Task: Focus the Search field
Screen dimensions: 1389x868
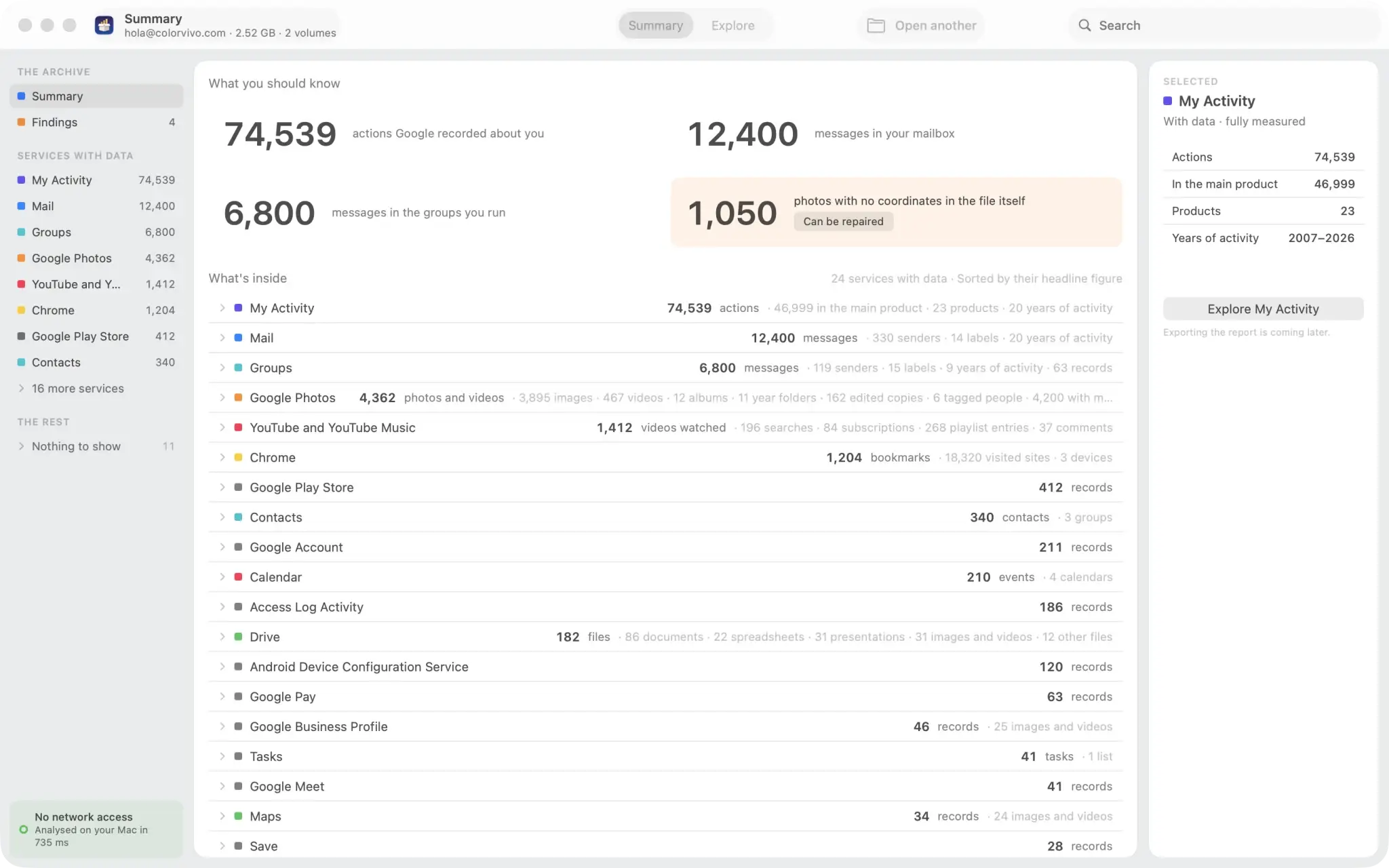Action: point(1224,25)
